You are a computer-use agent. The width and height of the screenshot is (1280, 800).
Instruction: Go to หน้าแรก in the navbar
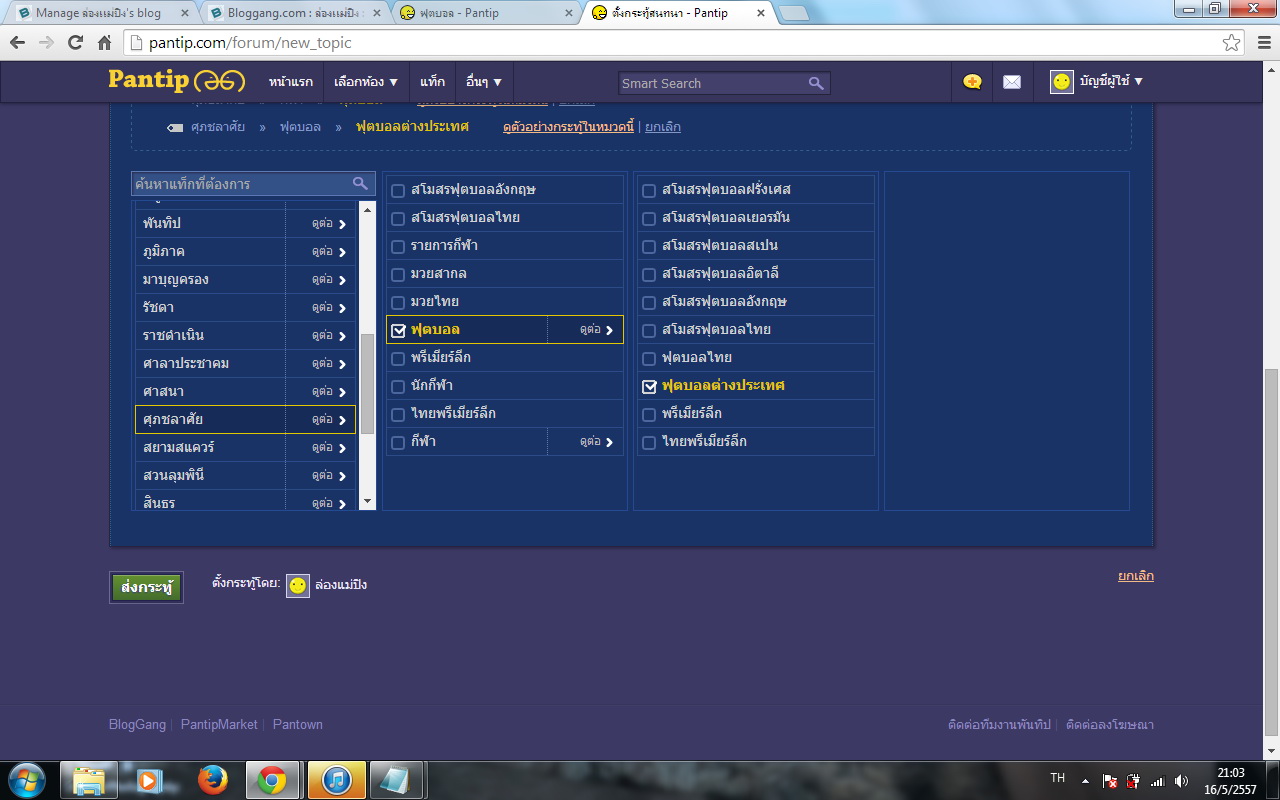pos(291,82)
